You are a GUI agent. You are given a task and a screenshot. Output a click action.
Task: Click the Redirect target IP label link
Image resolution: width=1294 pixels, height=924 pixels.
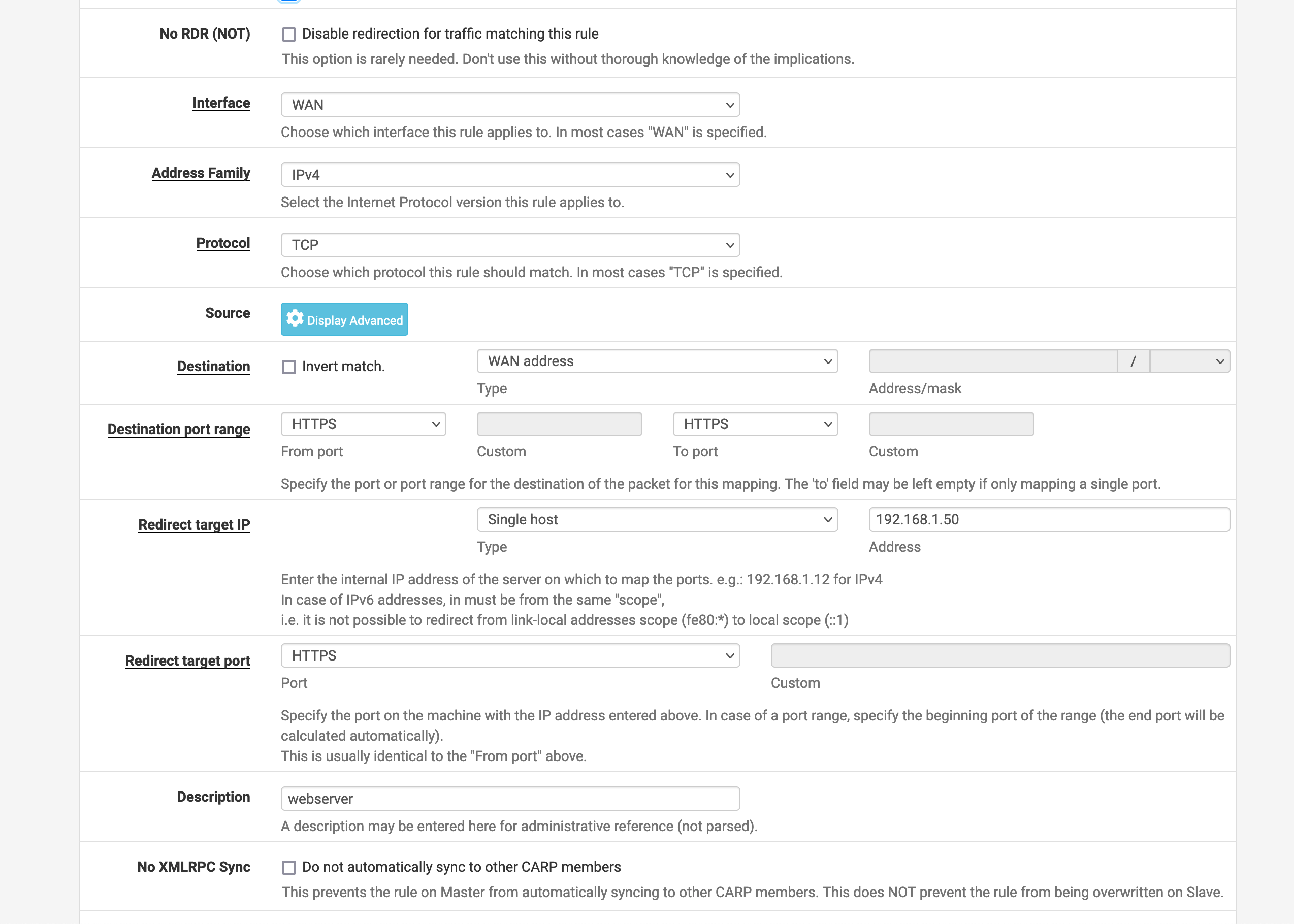point(194,524)
